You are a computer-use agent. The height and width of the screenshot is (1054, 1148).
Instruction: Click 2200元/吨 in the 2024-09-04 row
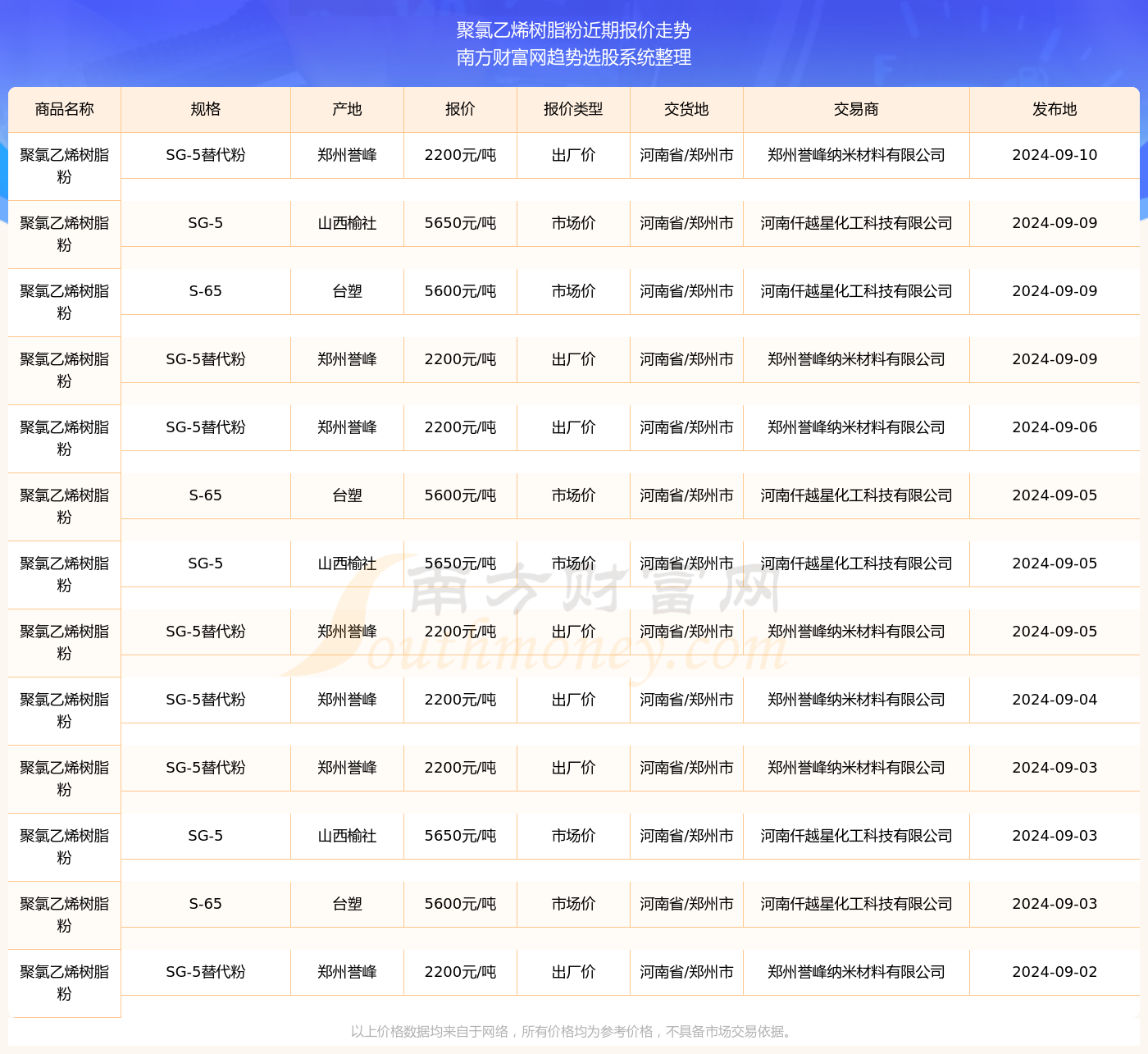pos(460,700)
